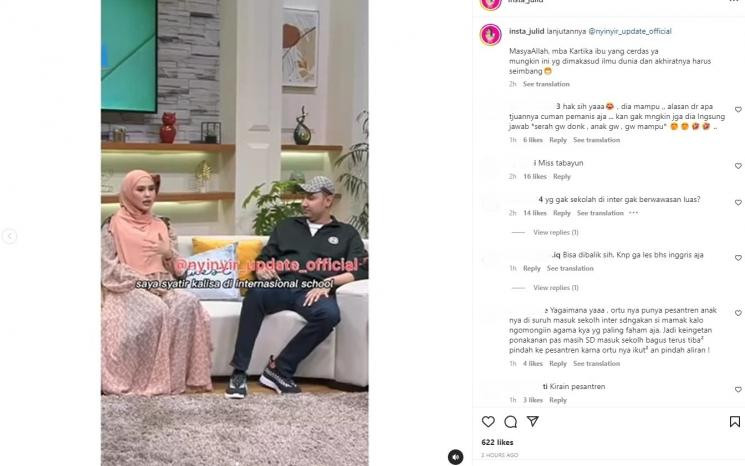Image resolution: width=745 pixels, height=466 pixels.
Task: Open the comment bubble icon
Action: pyautogui.click(x=511, y=421)
